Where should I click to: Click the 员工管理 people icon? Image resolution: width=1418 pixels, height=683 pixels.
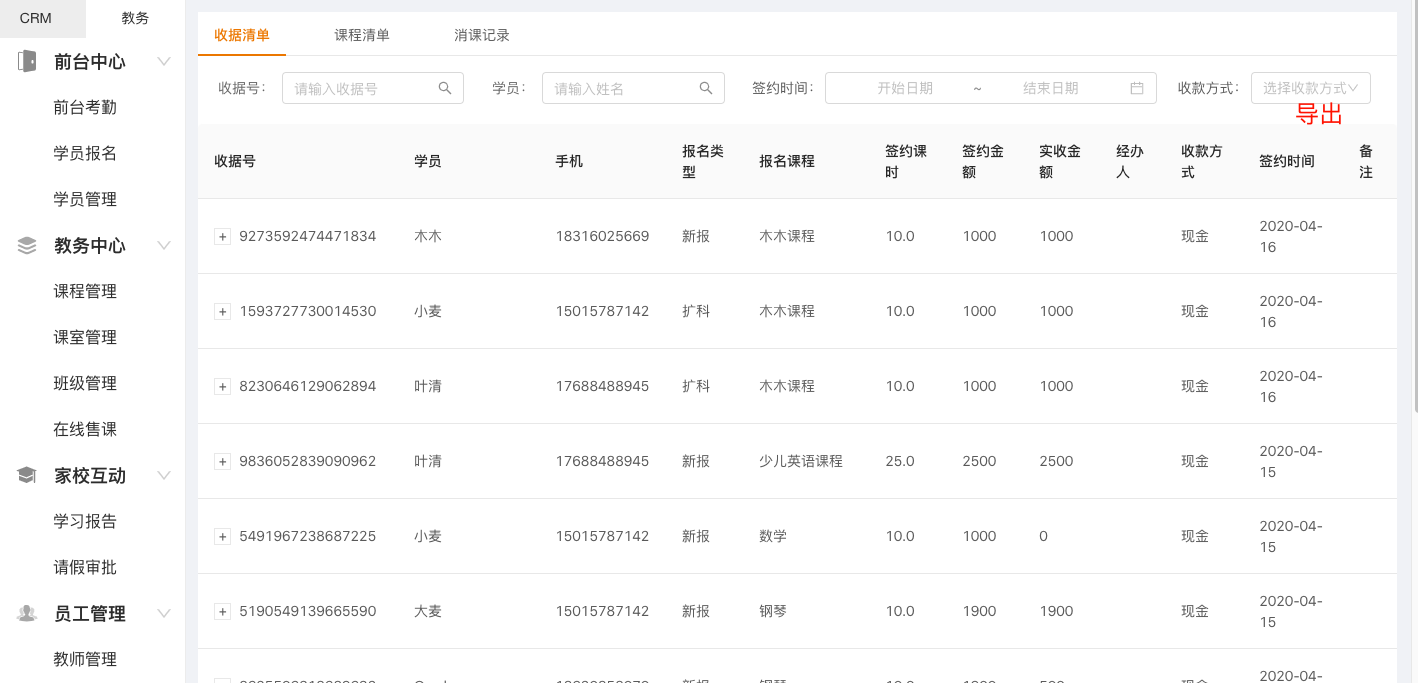(27, 613)
